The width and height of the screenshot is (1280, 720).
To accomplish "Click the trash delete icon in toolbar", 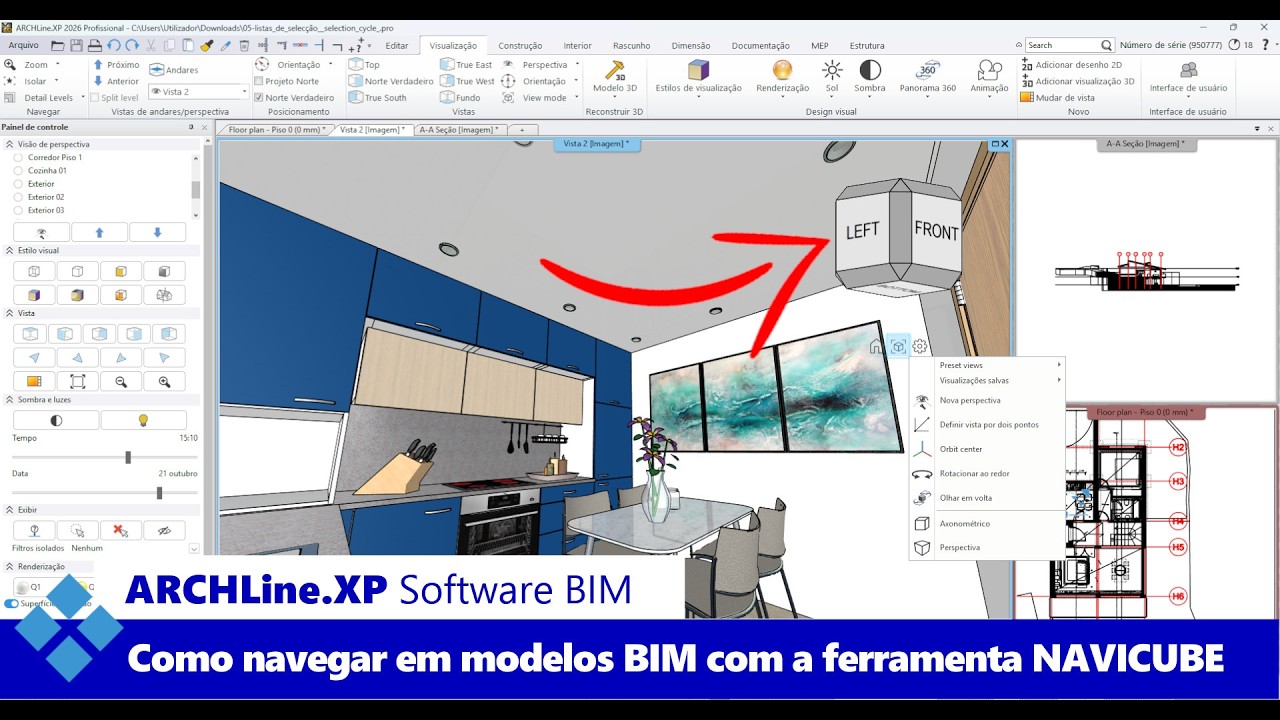I will point(245,45).
